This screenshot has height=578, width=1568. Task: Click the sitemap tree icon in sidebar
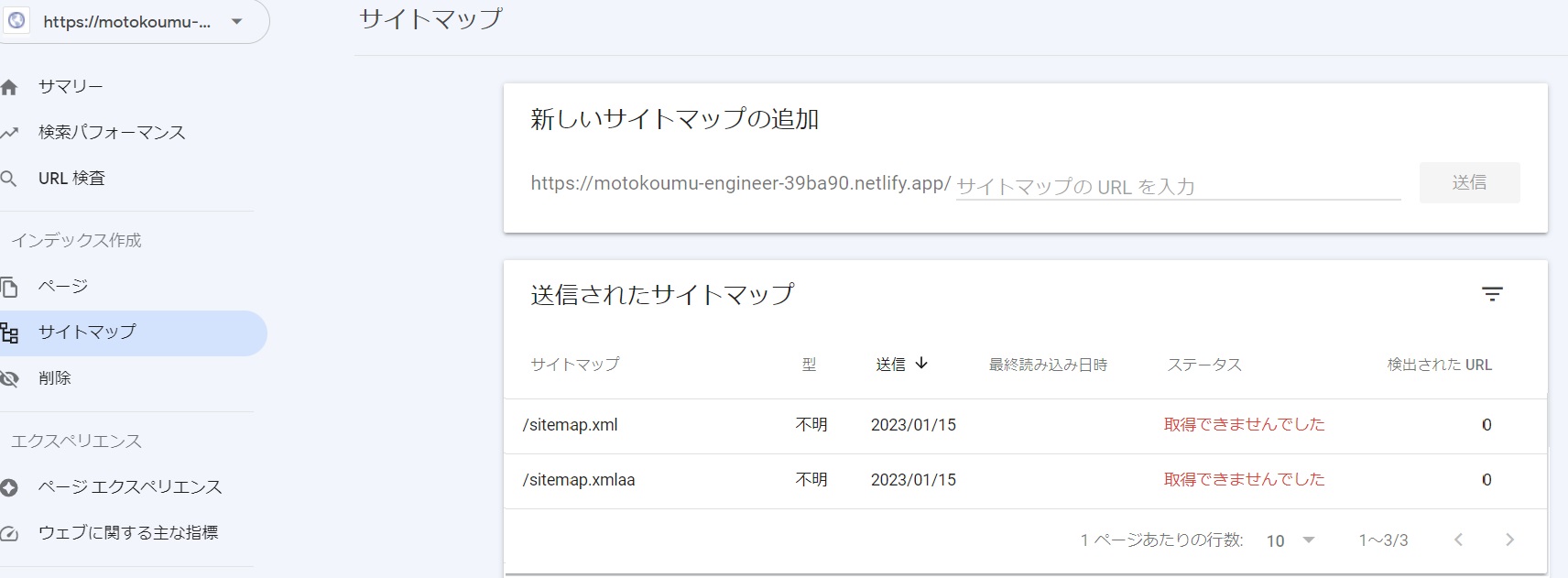click(9, 333)
